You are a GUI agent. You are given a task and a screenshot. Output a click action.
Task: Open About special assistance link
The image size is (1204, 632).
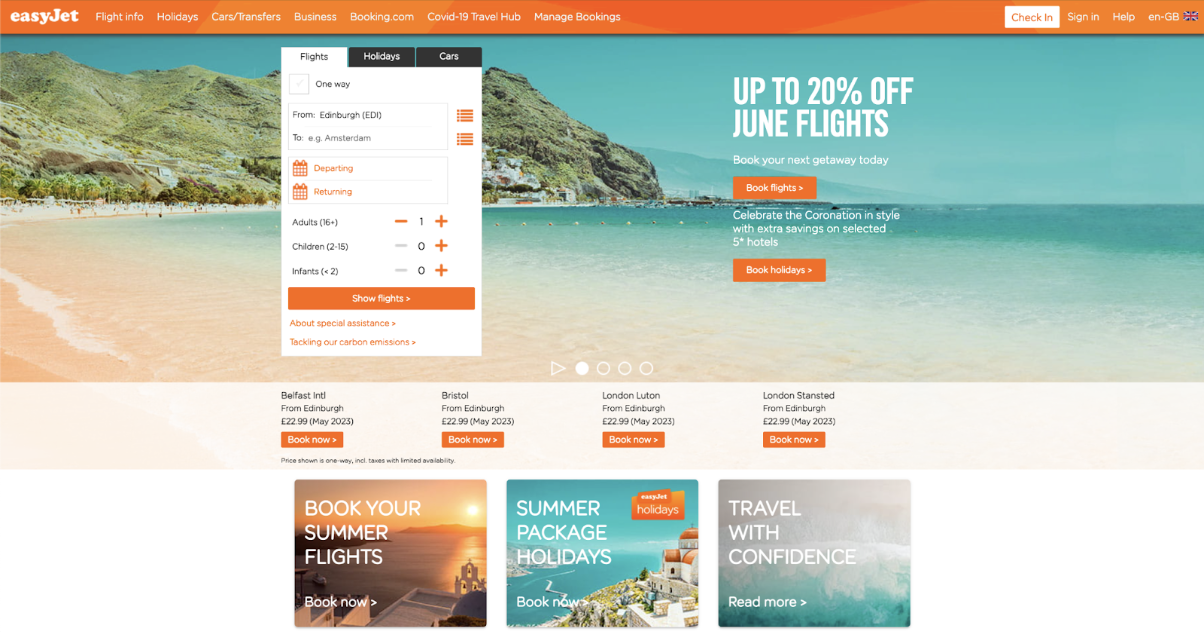pyautogui.click(x=342, y=323)
